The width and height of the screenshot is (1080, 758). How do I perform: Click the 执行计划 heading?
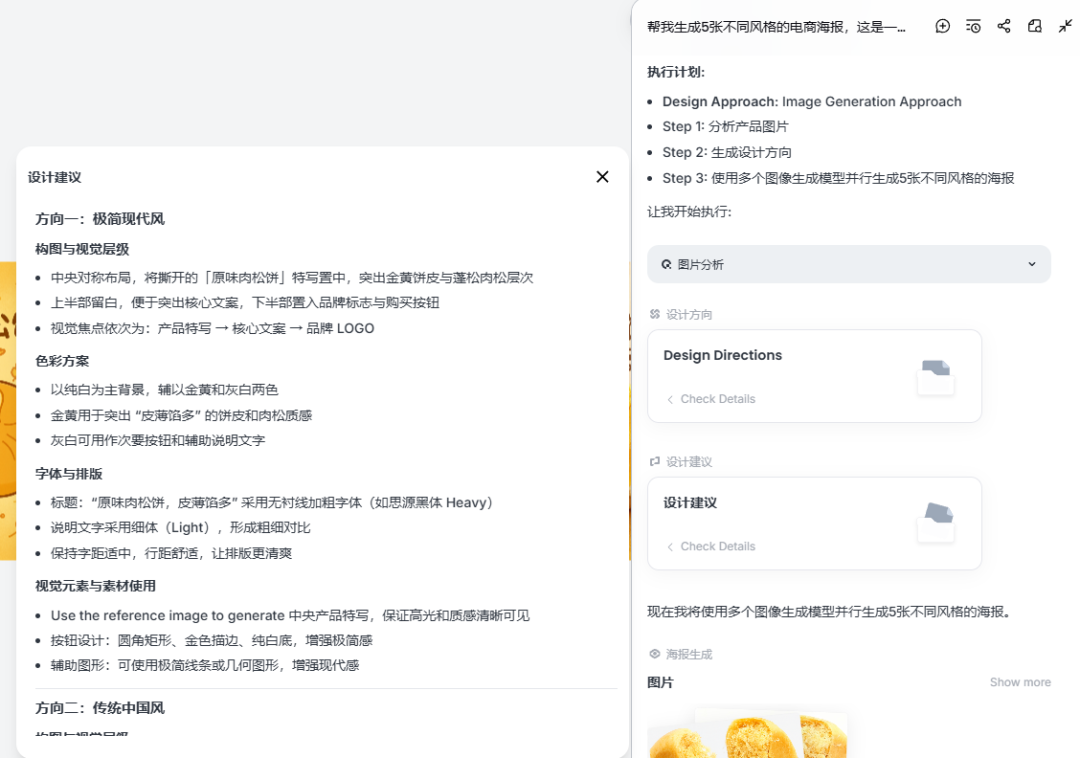(x=676, y=72)
